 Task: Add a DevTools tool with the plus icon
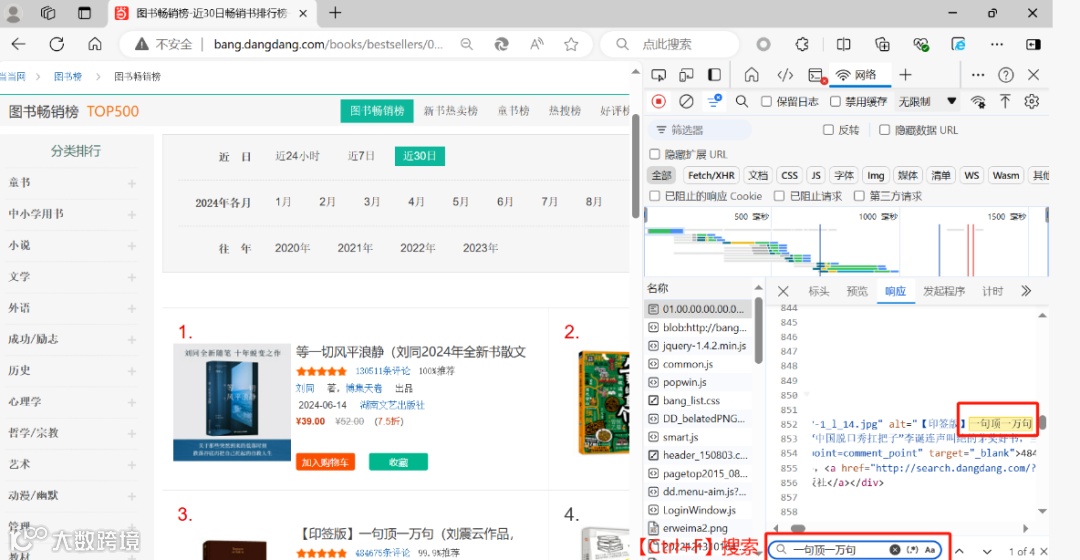coord(905,74)
